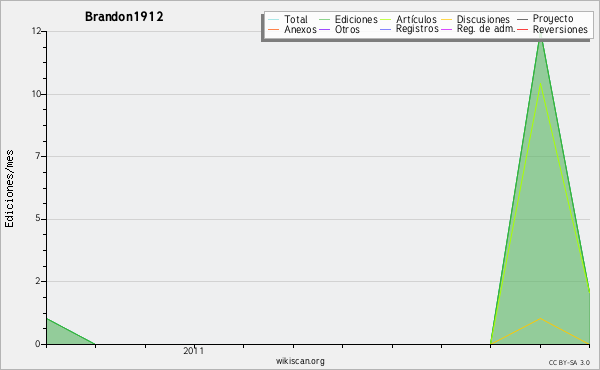Click the wikiscan.org text
600x370 pixels.
coord(300,361)
